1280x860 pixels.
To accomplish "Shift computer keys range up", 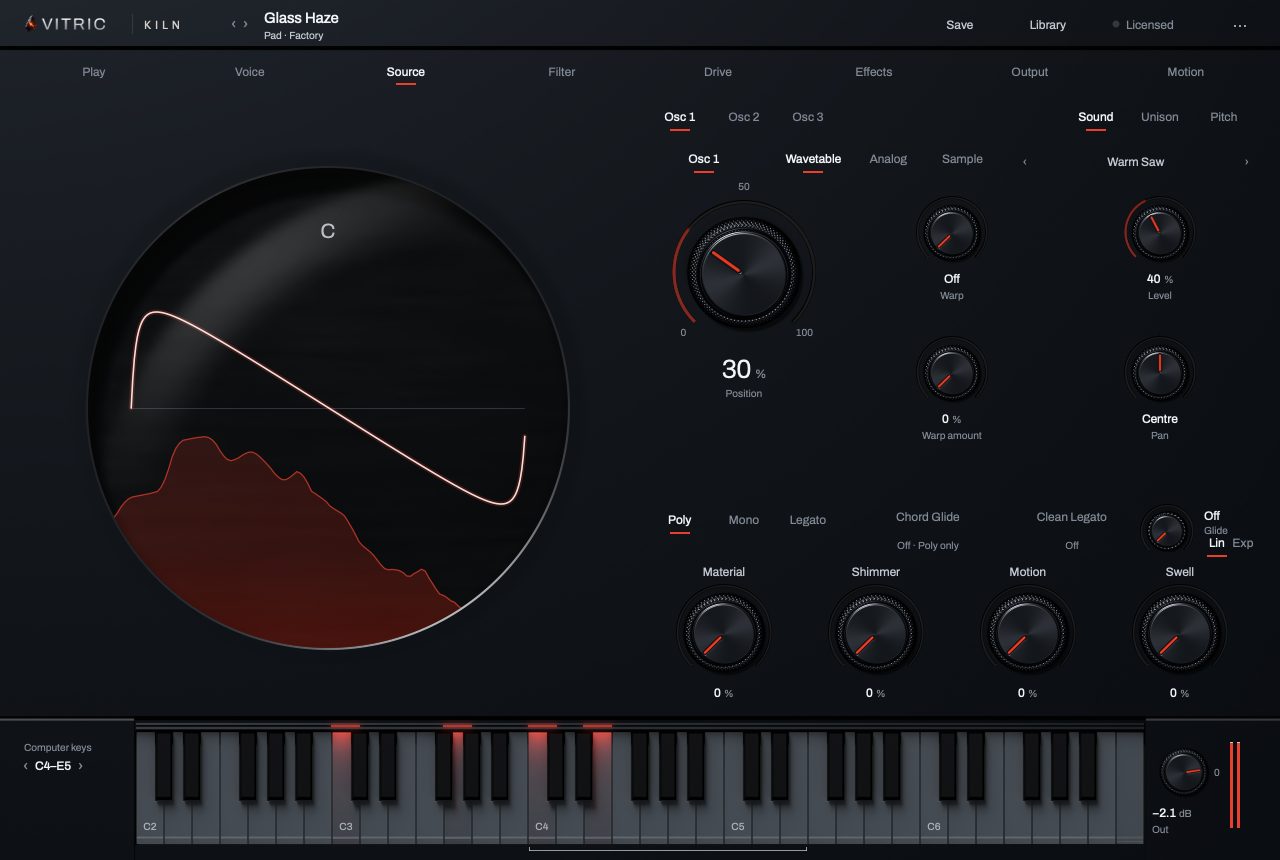I will click(x=80, y=766).
